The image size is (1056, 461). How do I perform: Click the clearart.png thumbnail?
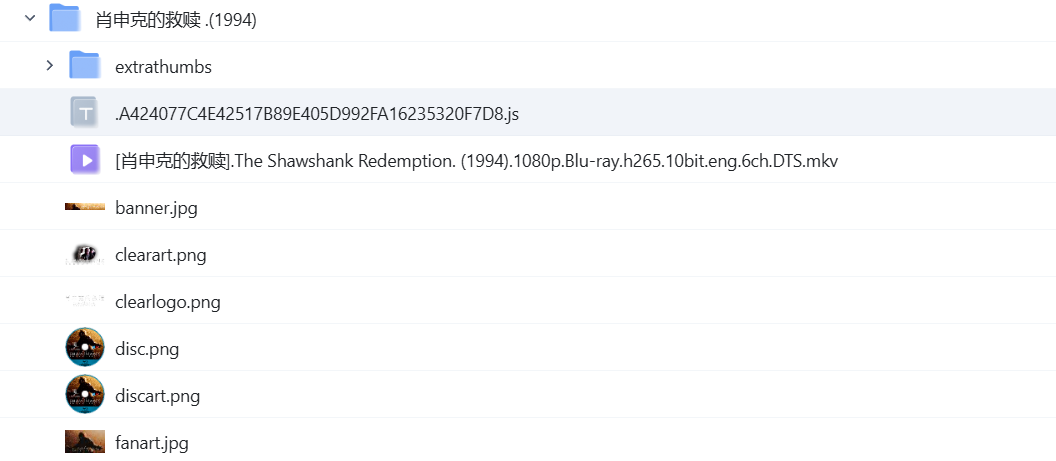(x=85, y=254)
